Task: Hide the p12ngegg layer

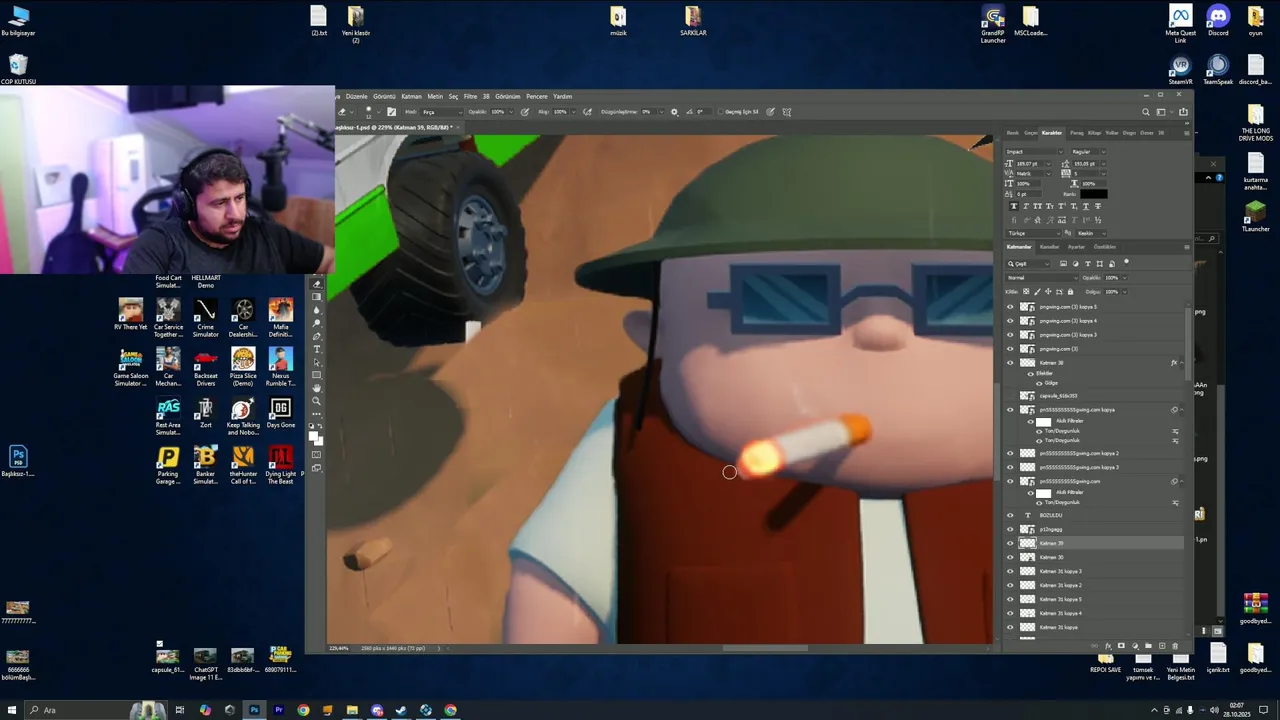Action: tap(1010, 529)
